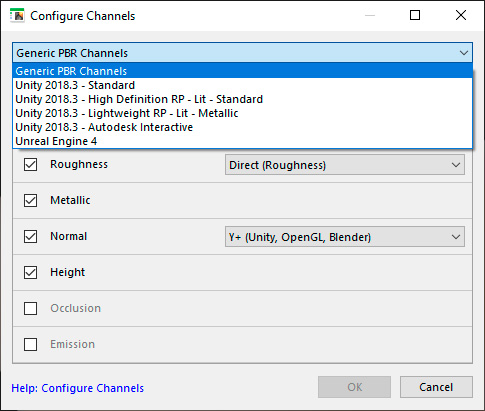Click the Height label text
Image resolution: width=485 pixels, height=411 pixels.
point(68,272)
